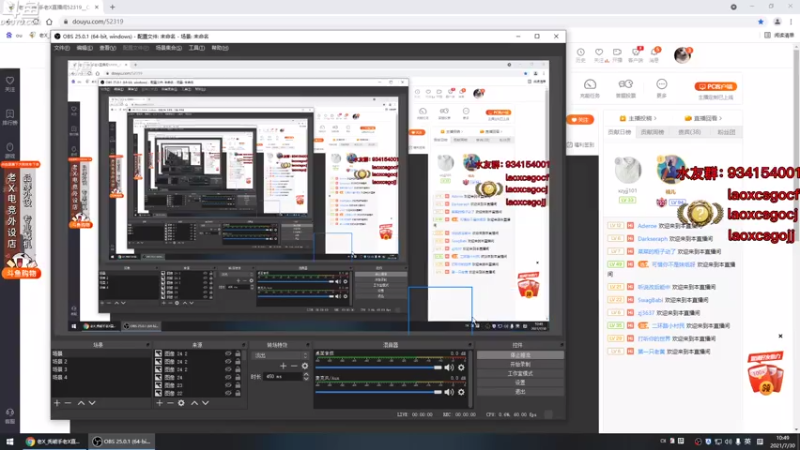Toggle lock on second source row
800x450 pixels.
tap(238, 361)
